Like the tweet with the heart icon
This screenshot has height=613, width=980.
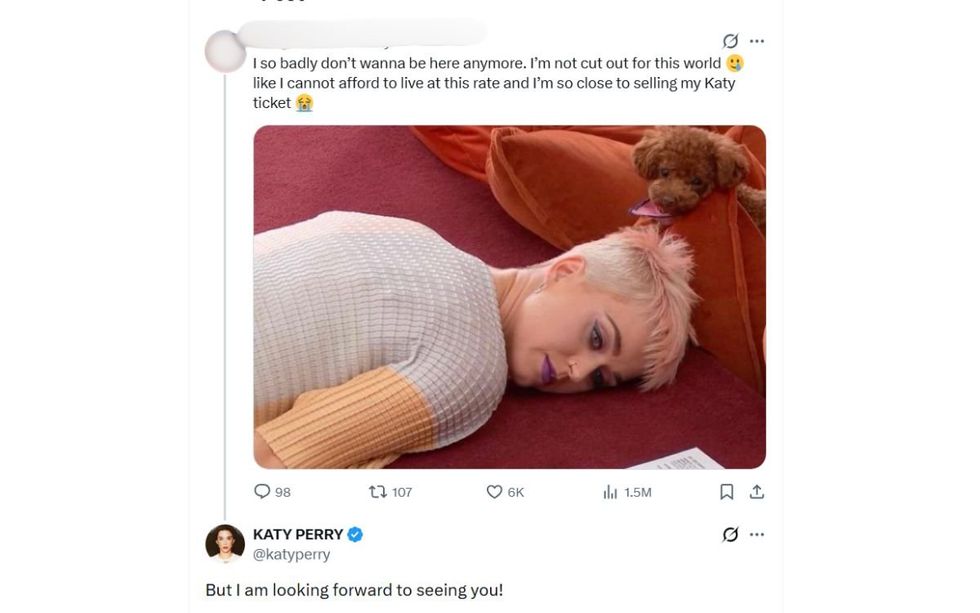click(493, 491)
